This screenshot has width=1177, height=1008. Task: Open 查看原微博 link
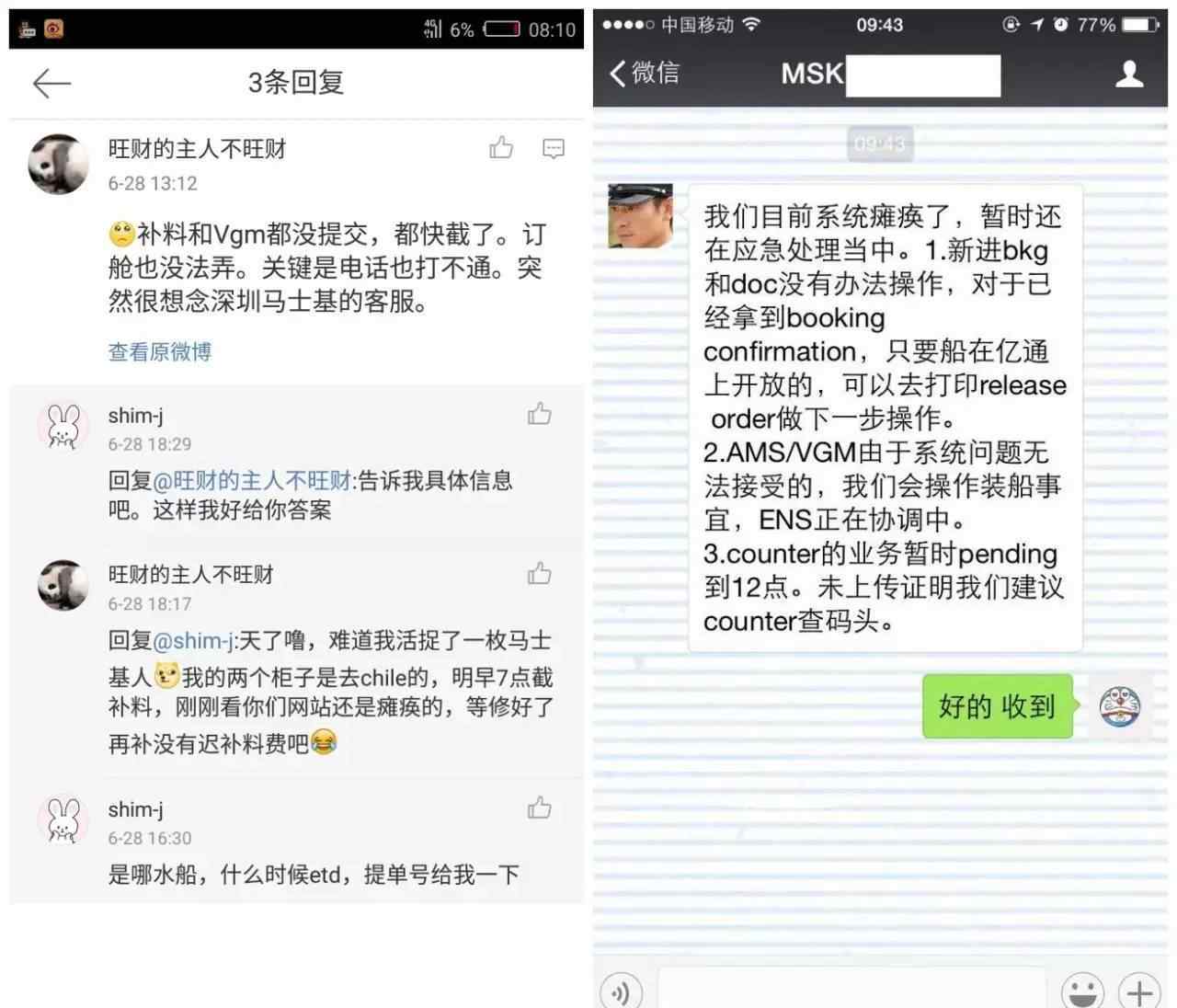[x=160, y=351]
